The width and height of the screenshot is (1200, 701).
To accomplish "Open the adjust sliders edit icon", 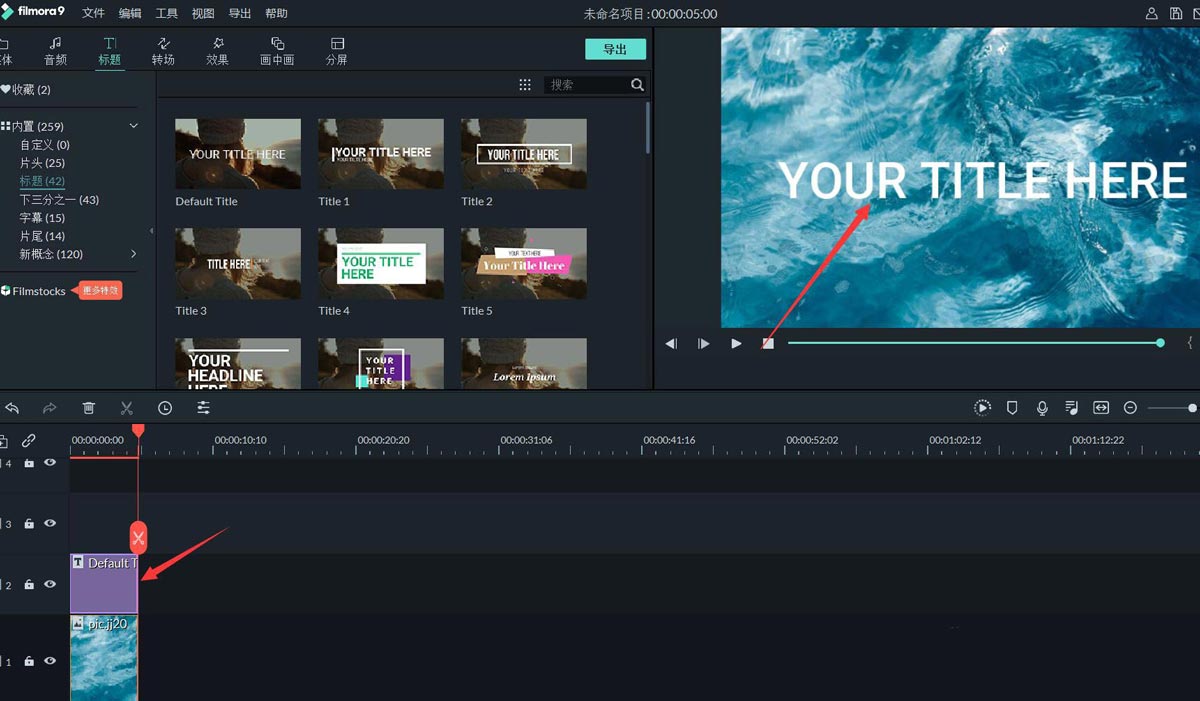I will [x=203, y=408].
